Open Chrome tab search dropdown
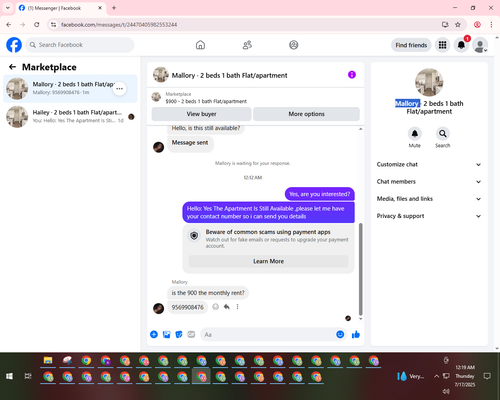 8,8
